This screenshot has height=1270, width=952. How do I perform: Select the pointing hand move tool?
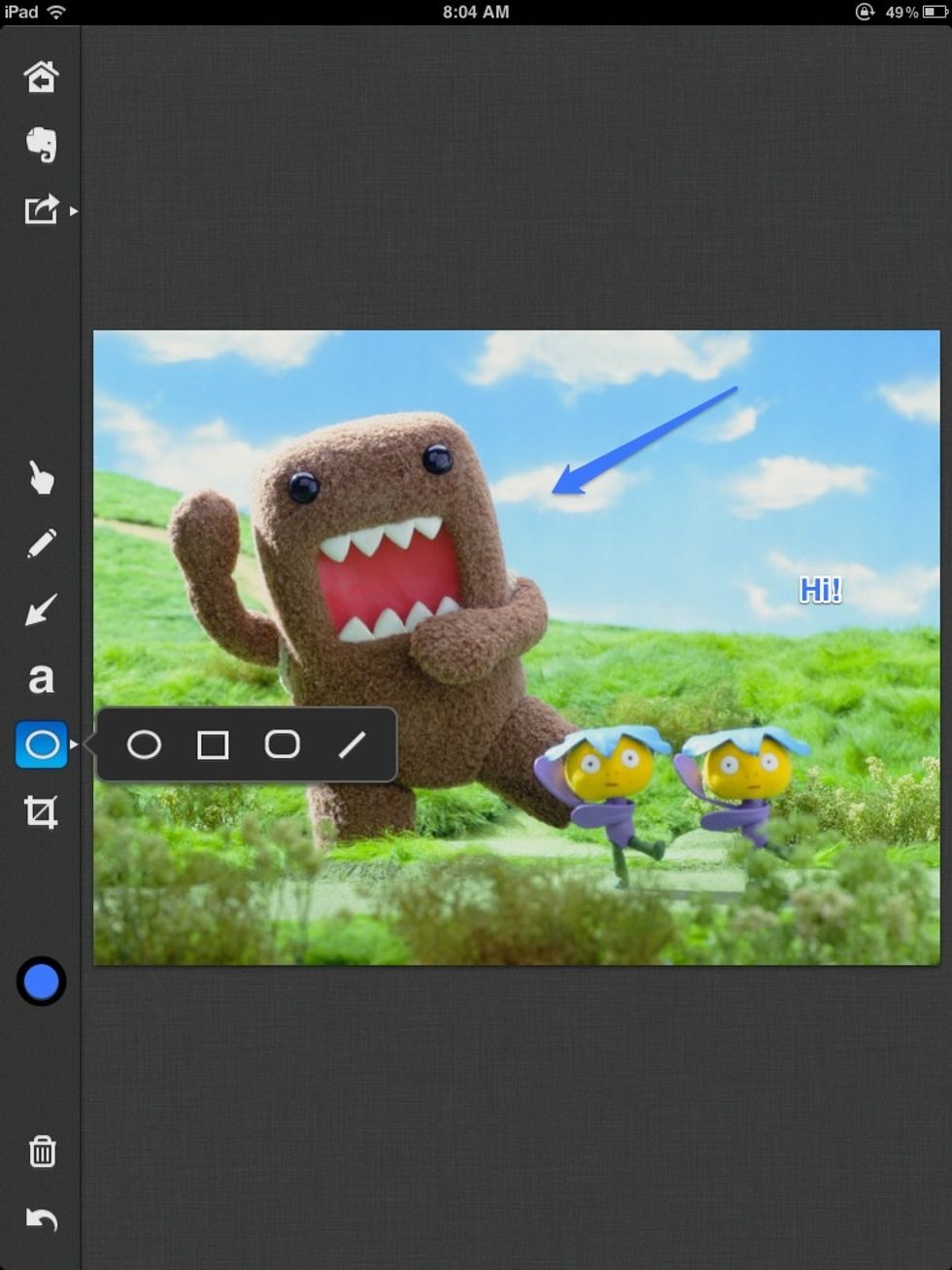click(41, 478)
